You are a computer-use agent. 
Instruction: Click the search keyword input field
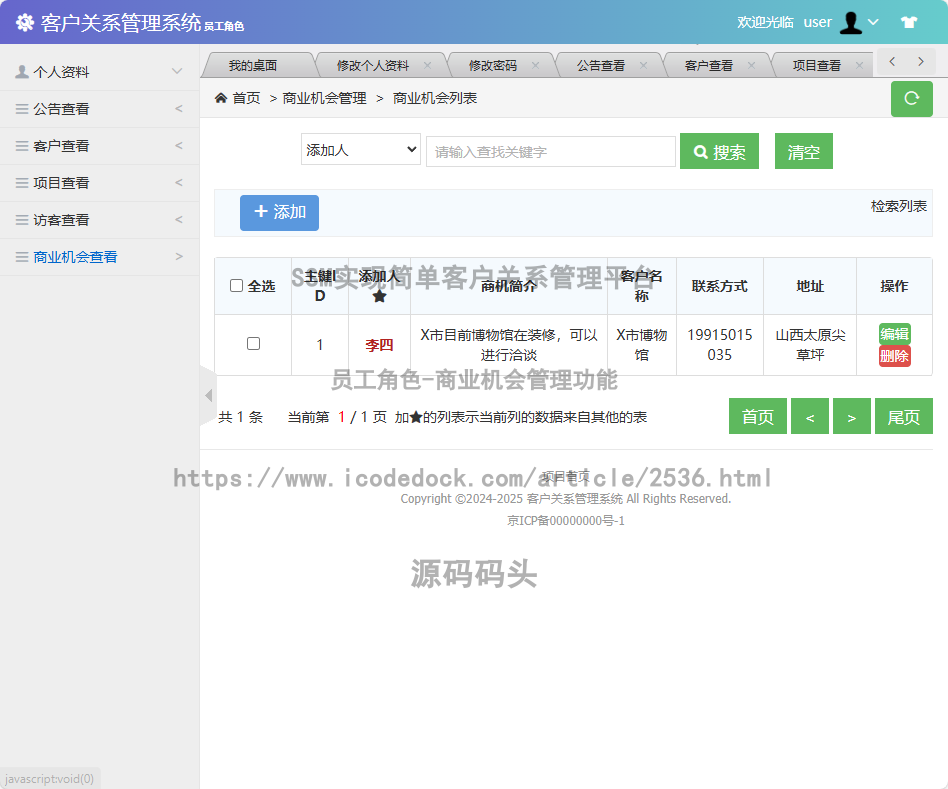[x=551, y=151]
